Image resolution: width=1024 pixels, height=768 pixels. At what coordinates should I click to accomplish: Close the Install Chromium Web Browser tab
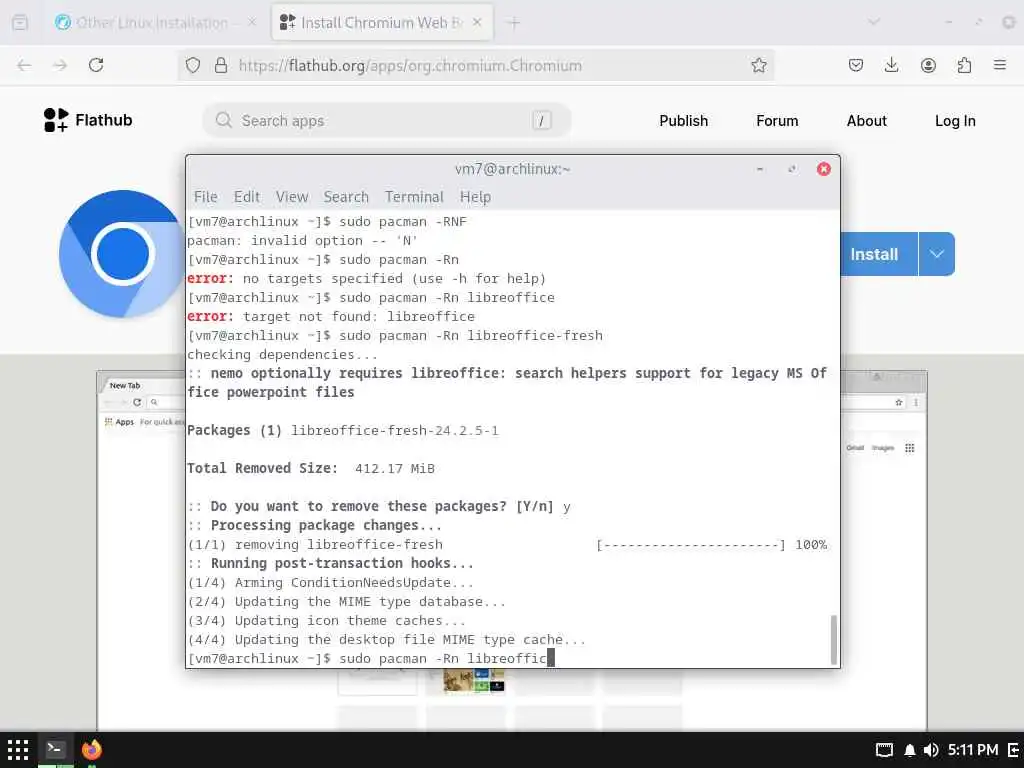477,22
